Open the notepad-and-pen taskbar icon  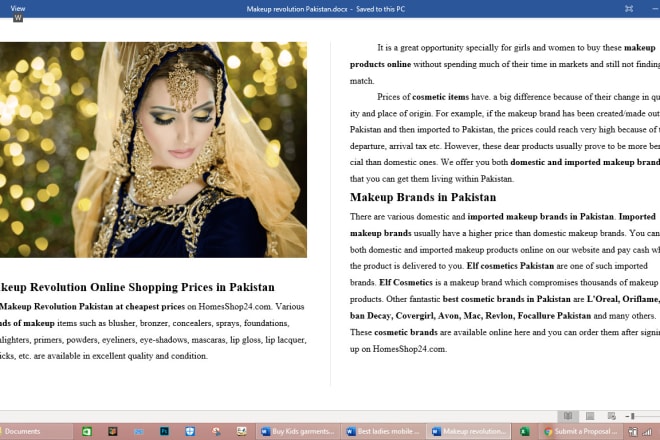[x=242, y=432]
